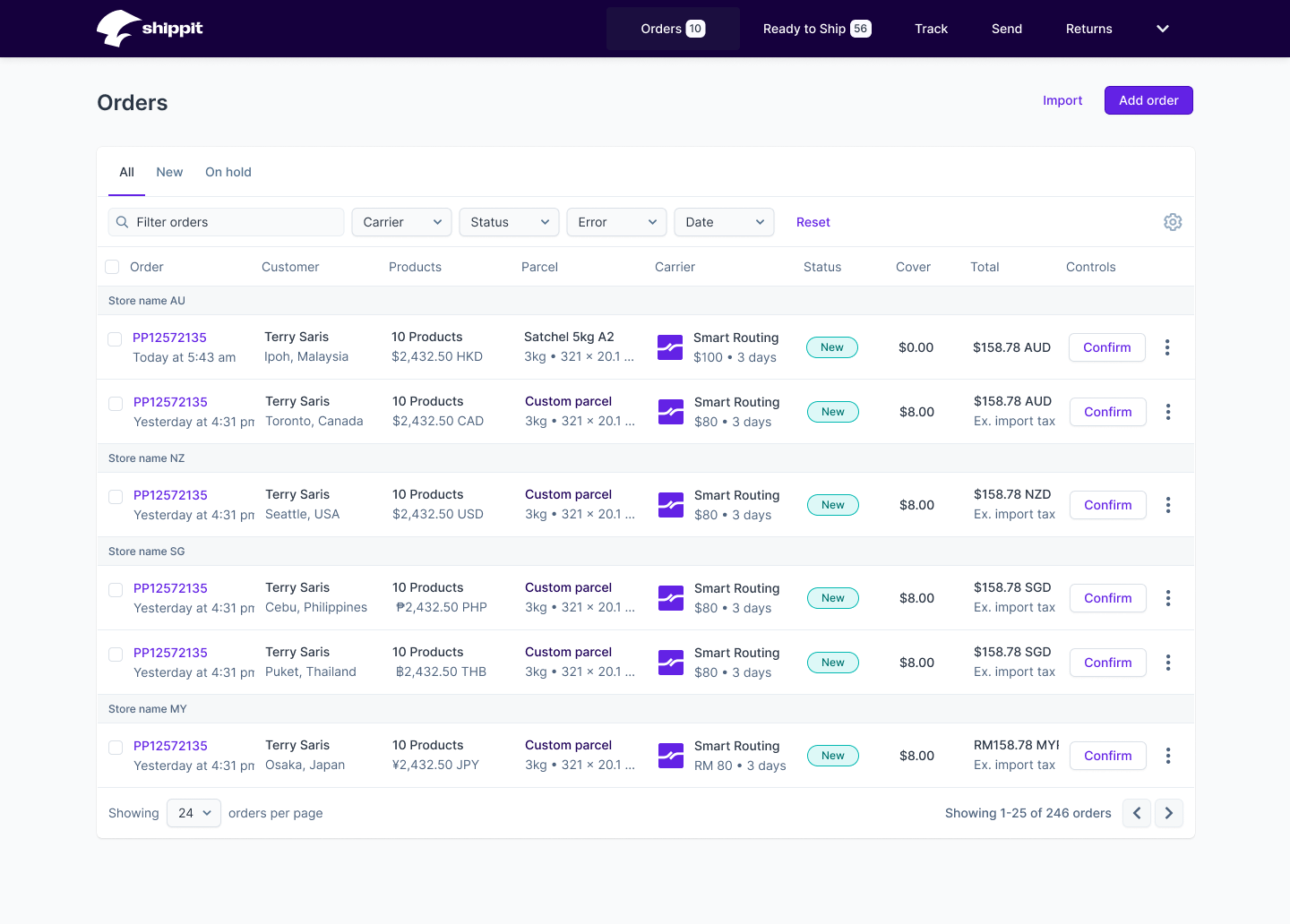Image resolution: width=1290 pixels, height=924 pixels.
Task: Open the Error filter dropdown
Action: [x=616, y=222]
